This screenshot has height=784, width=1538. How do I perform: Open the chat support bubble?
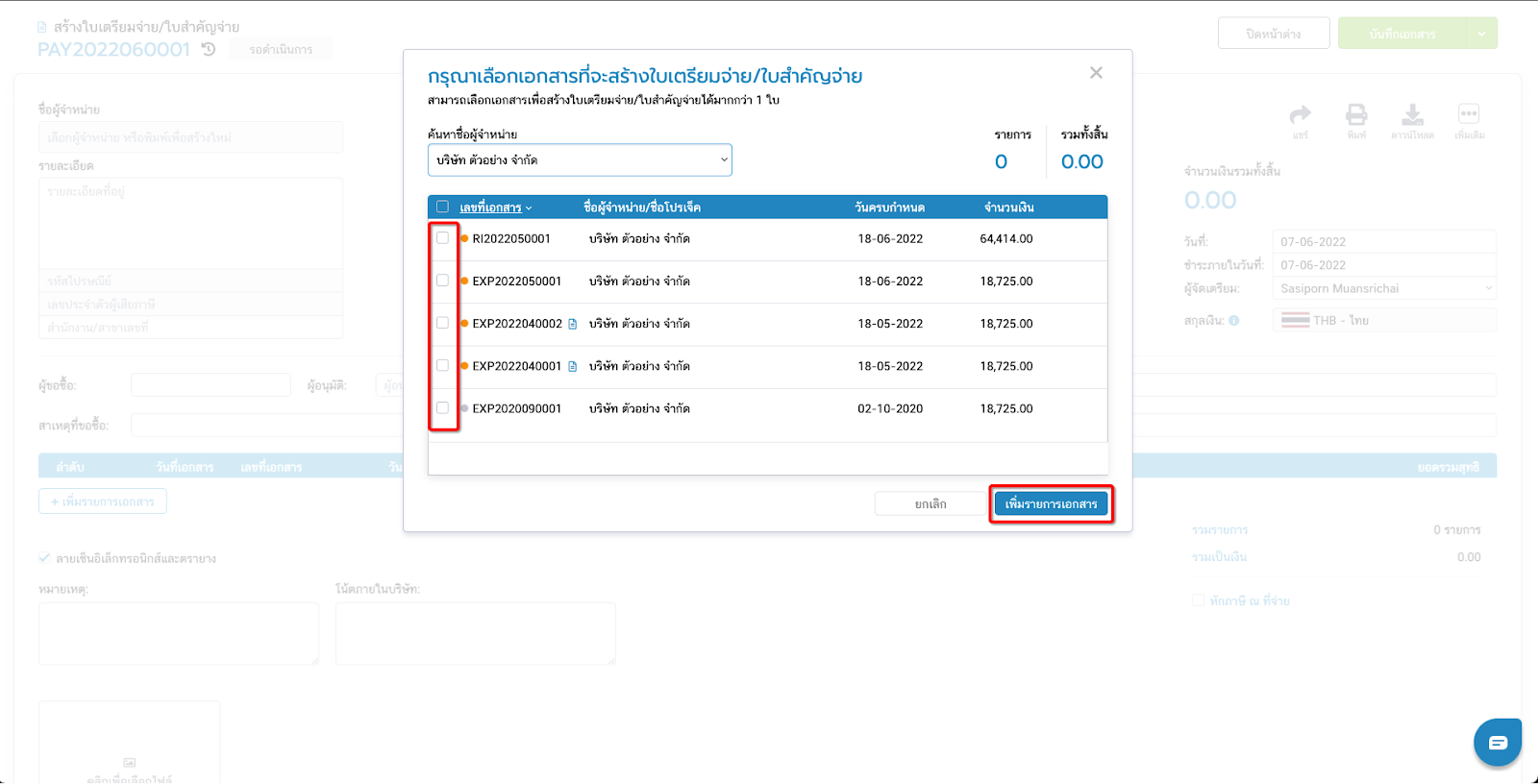click(1497, 743)
